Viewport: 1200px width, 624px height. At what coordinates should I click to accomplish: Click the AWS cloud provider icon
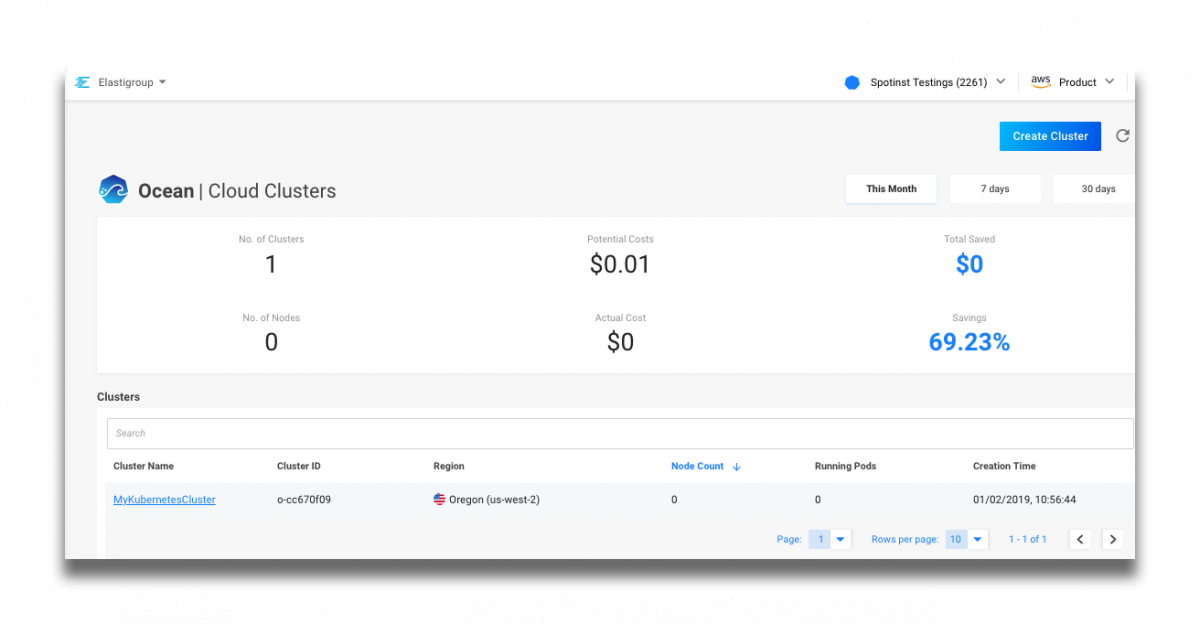pyautogui.click(x=1041, y=82)
